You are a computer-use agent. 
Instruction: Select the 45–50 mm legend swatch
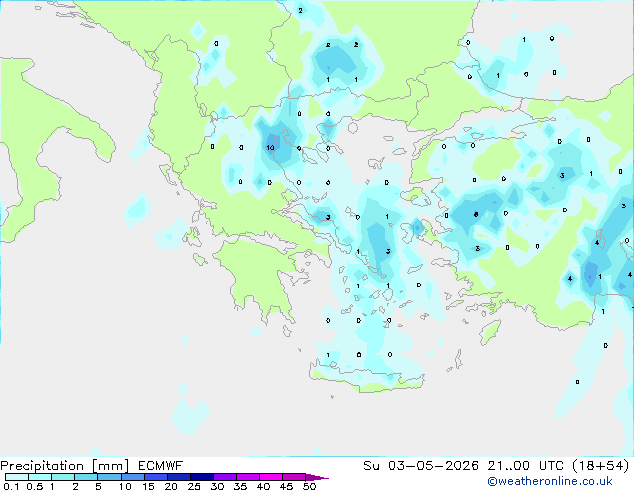click(x=294, y=477)
